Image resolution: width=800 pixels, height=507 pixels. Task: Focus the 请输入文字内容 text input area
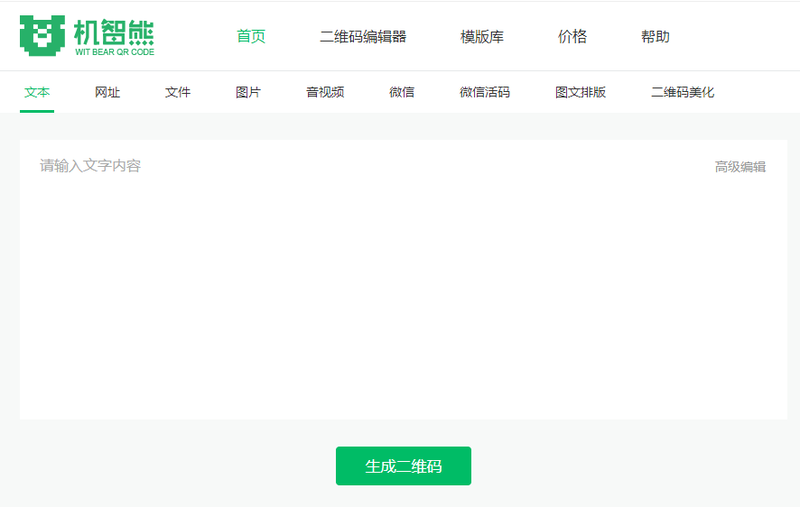[400, 280]
